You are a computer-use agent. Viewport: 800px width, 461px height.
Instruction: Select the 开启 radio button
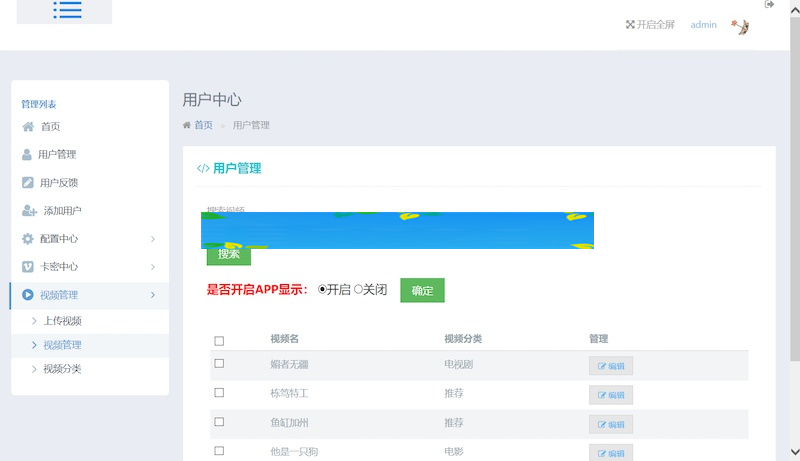coord(322,290)
